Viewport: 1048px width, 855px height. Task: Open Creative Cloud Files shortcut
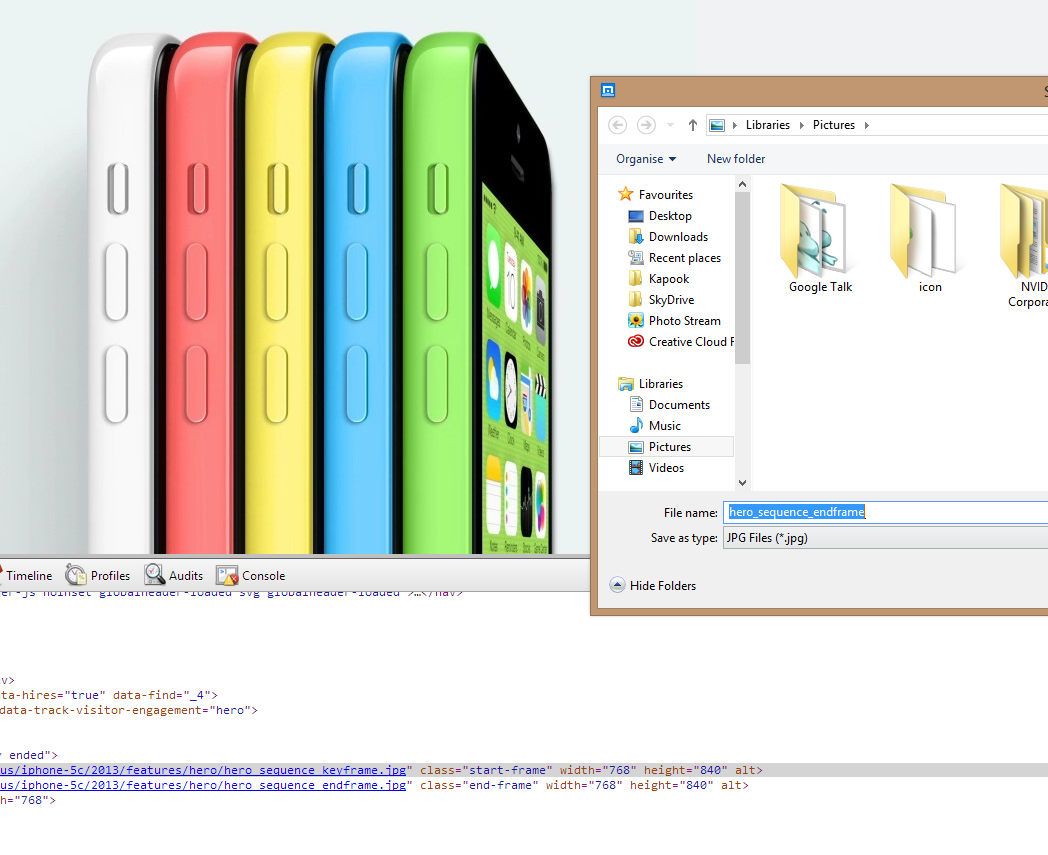[691, 342]
